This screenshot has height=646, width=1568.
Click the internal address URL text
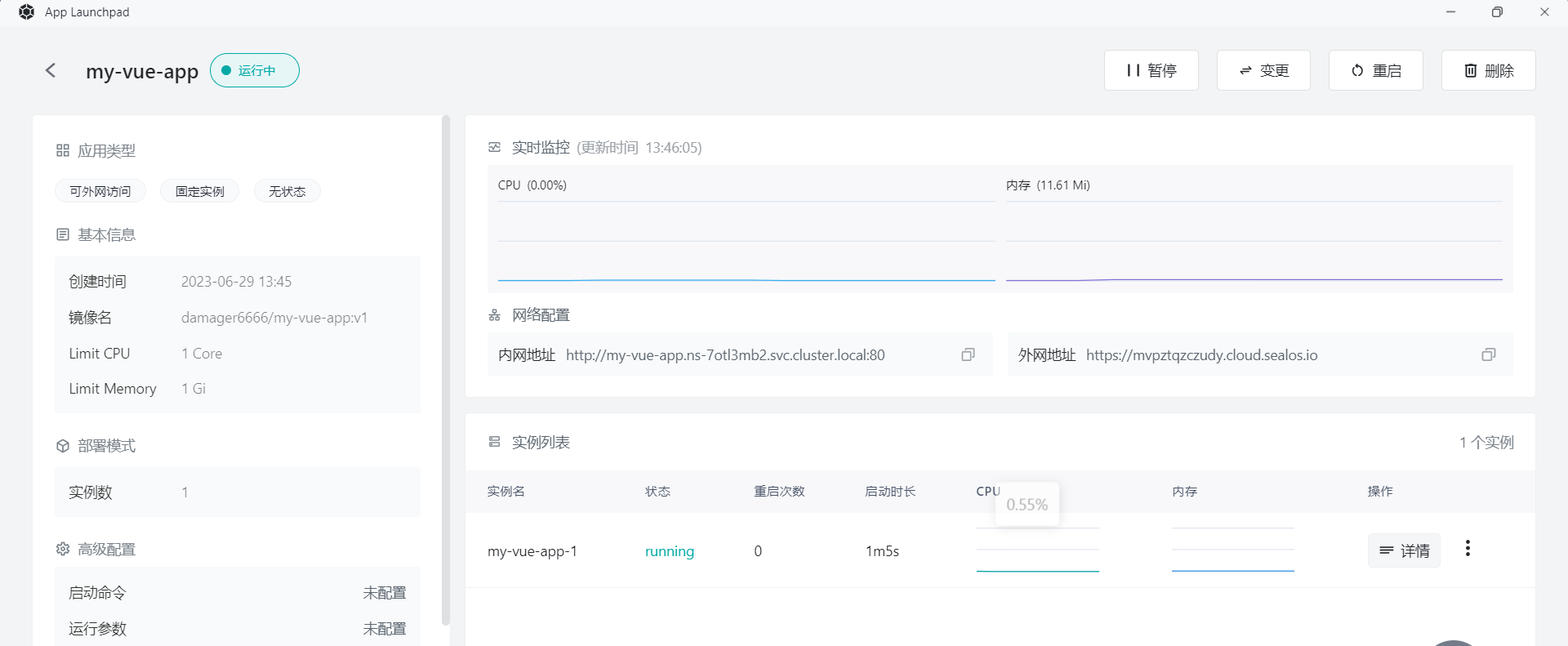pyautogui.click(x=724, y=355)
